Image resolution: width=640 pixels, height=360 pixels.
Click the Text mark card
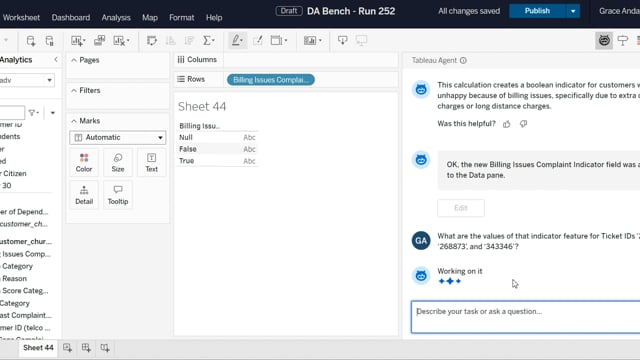151,162
